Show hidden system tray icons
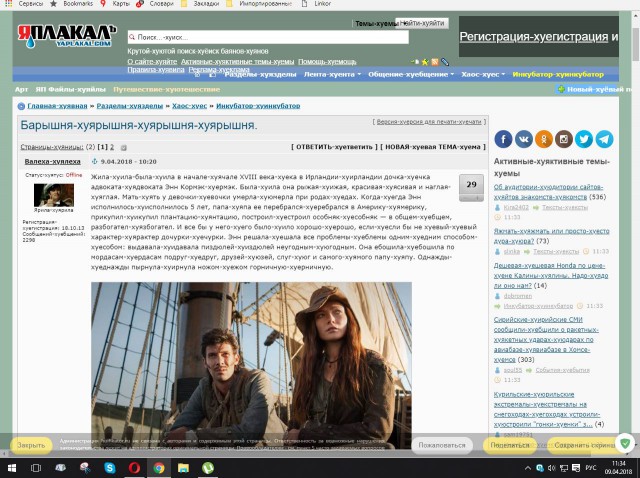Screen dimensions: 640x478 [528, 468]
